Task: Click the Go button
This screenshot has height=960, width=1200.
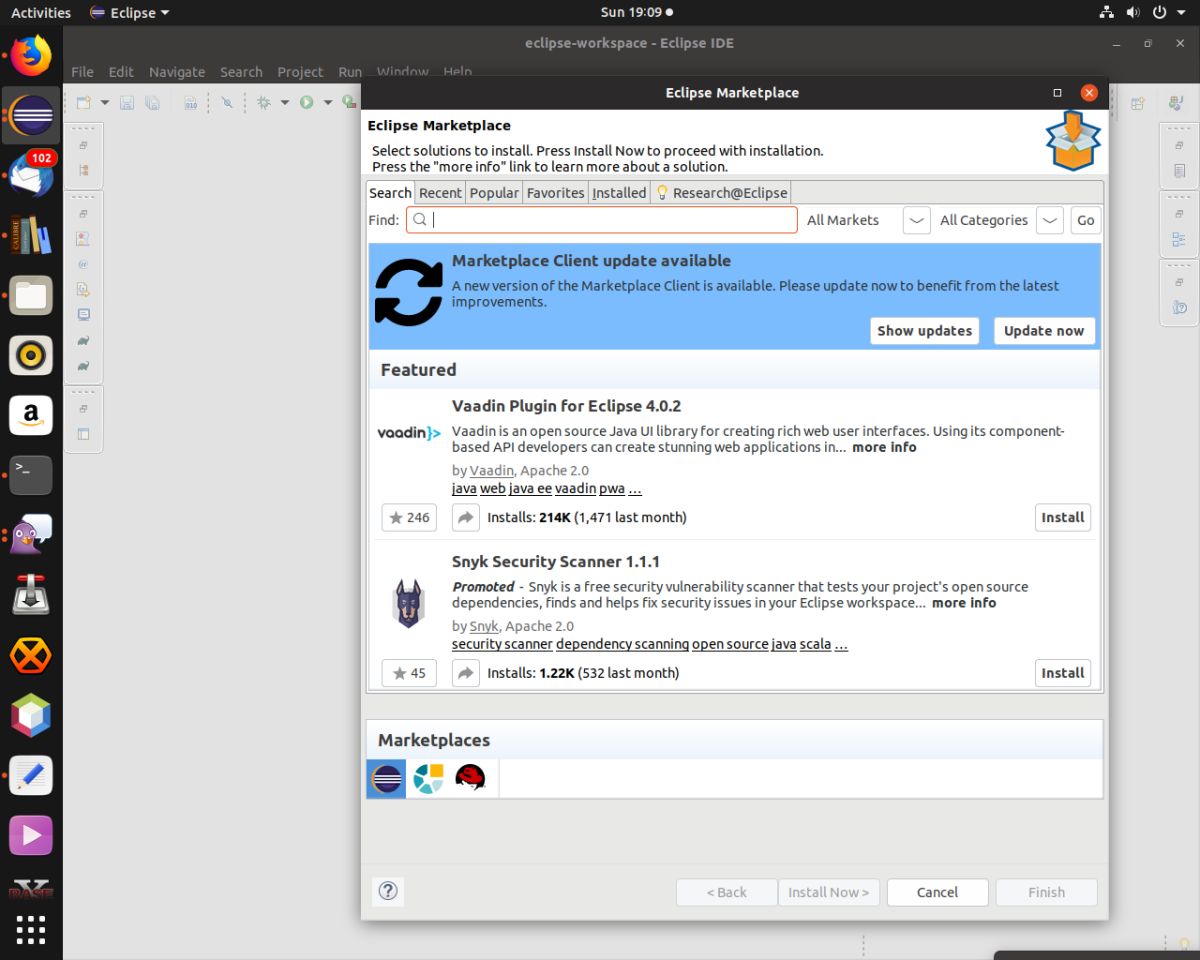Action: coord(1085,220)
